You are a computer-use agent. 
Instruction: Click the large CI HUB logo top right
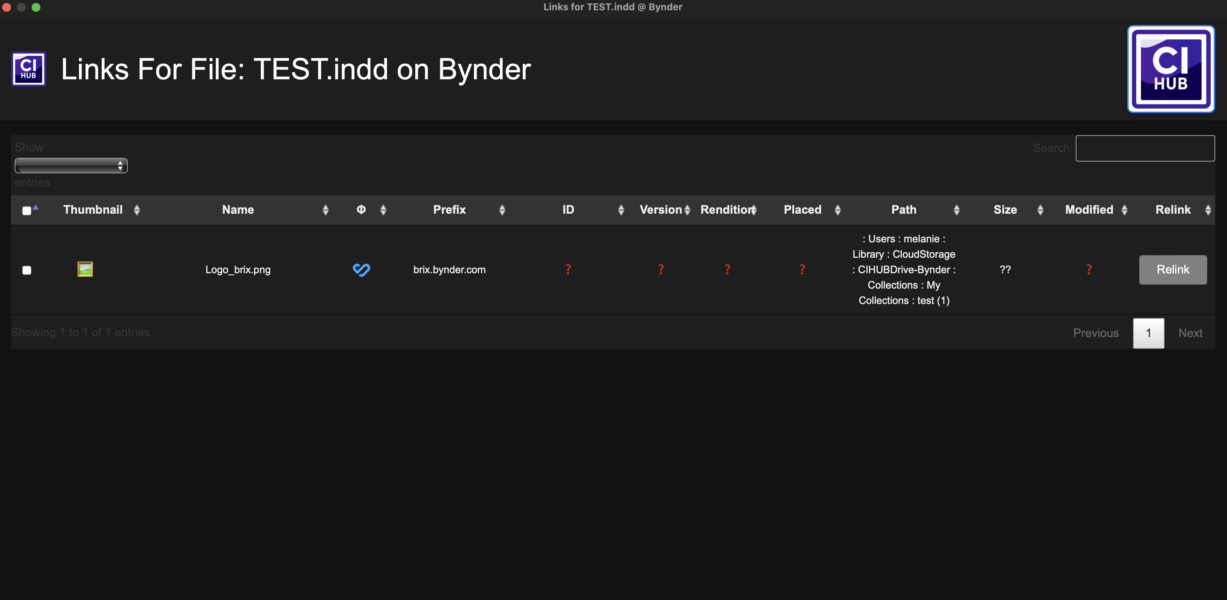[x=1170, y=69]
